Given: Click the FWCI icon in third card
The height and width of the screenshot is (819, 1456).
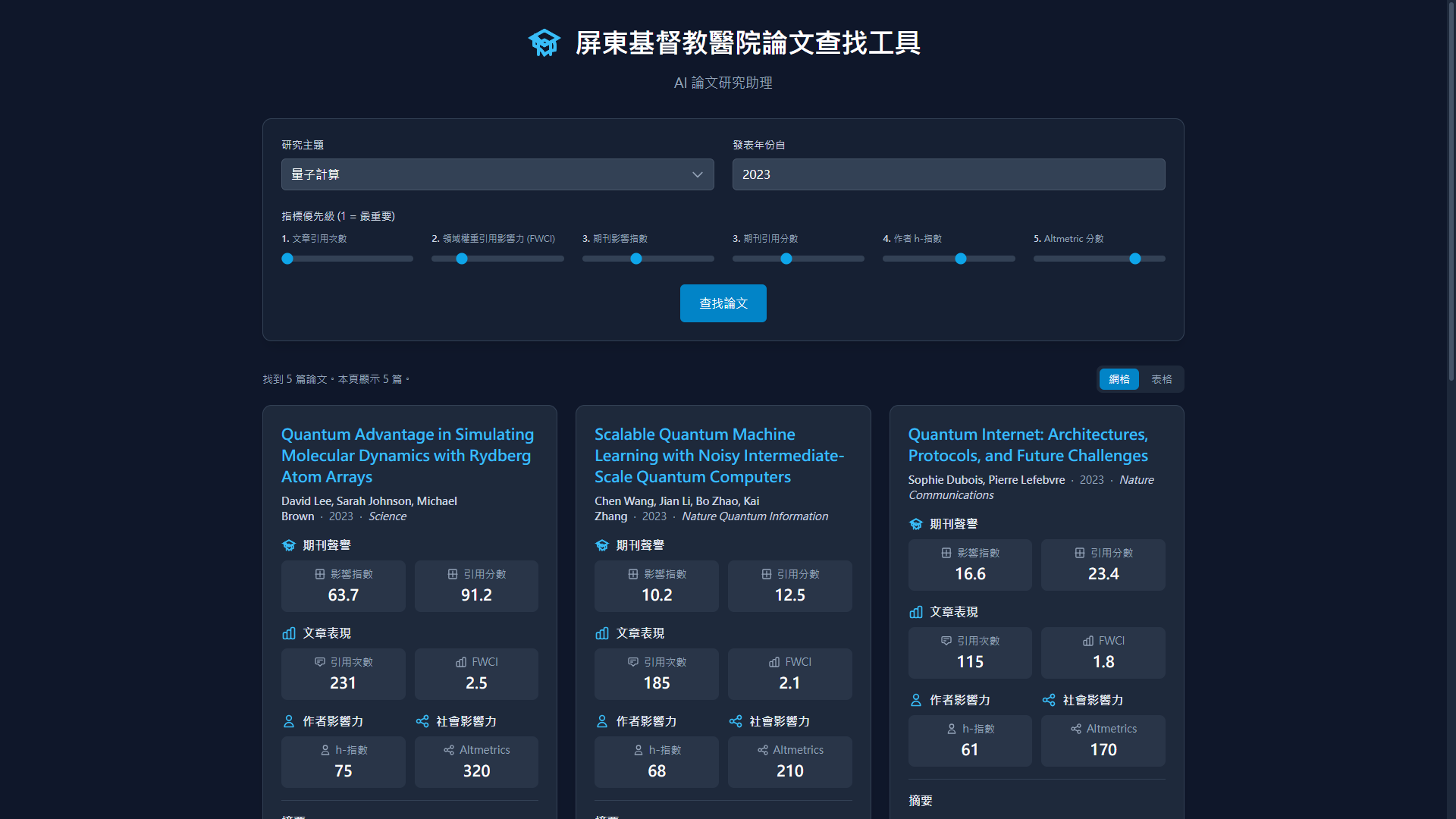Looking at the screenshot, I should (x=1088, y=641).
